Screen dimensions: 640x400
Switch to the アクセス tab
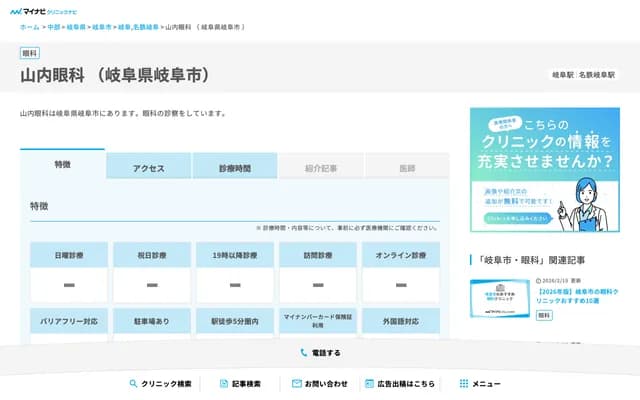coord(148,168)
